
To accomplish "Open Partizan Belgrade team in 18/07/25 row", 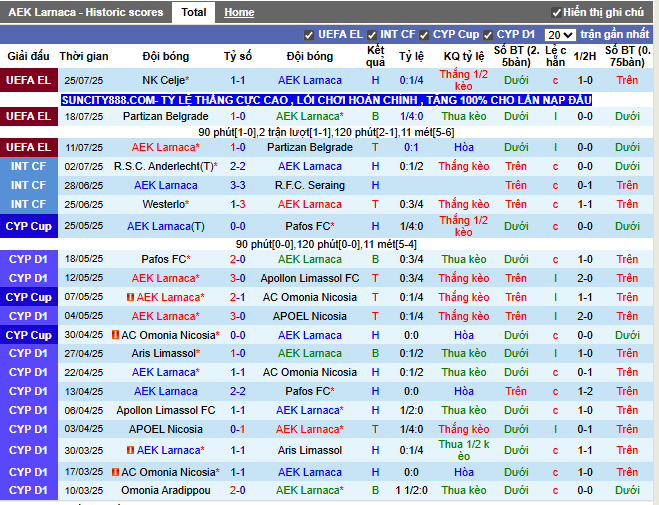I will coord(166,116).
